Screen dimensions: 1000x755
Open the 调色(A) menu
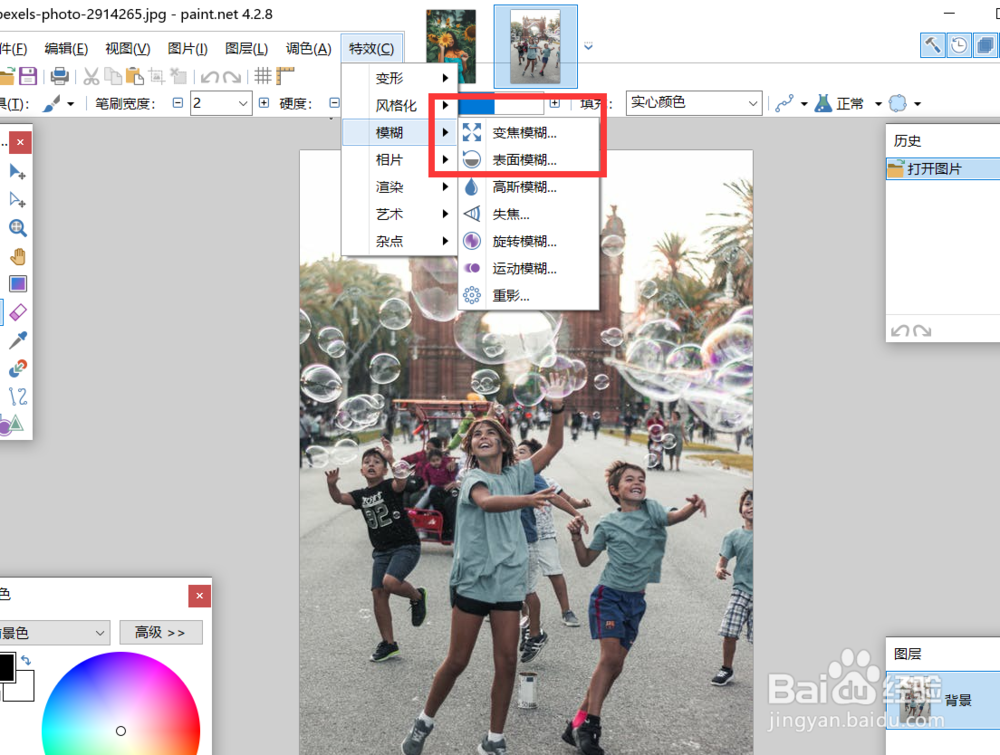(308, 48)
